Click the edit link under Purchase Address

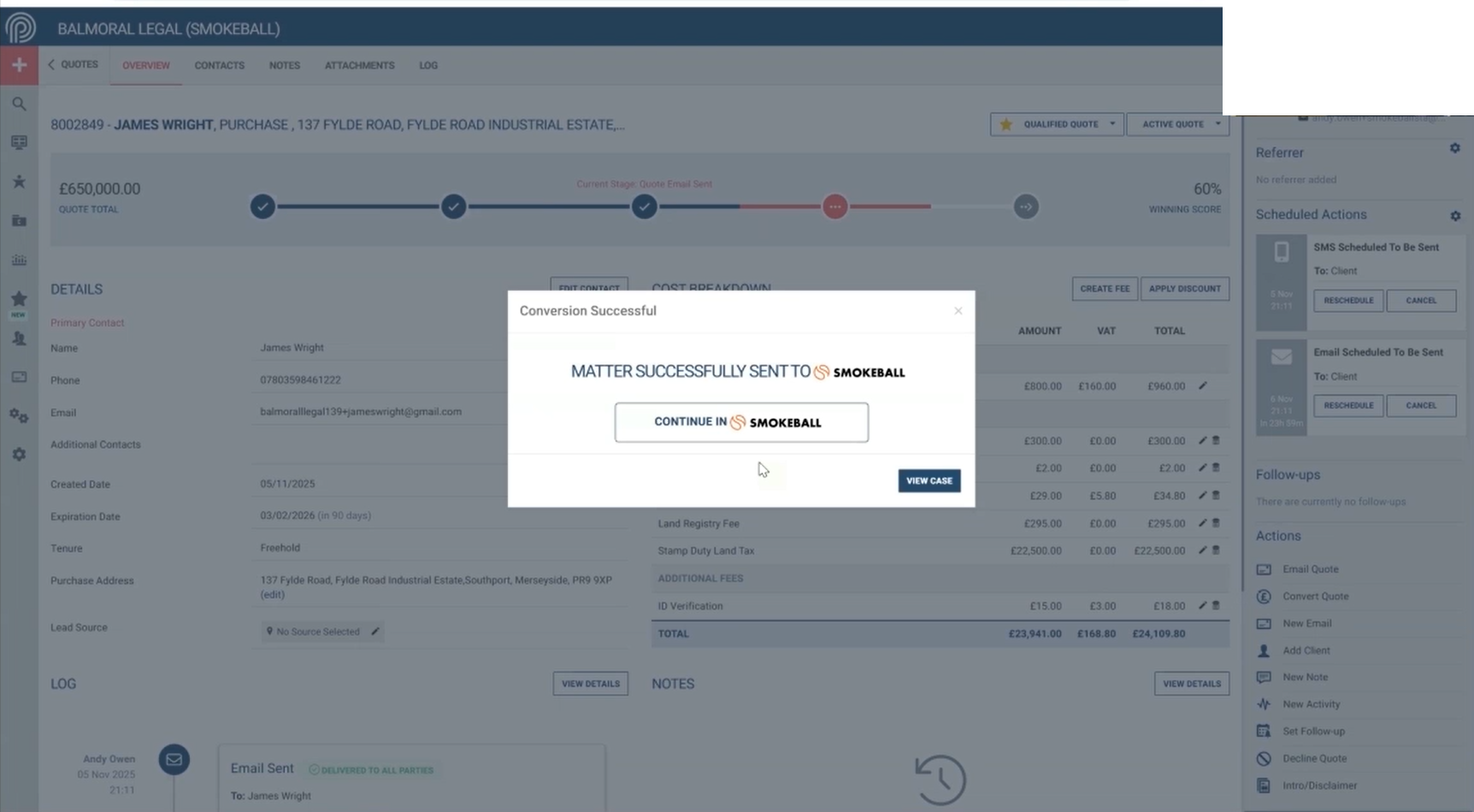coord(273,595)
